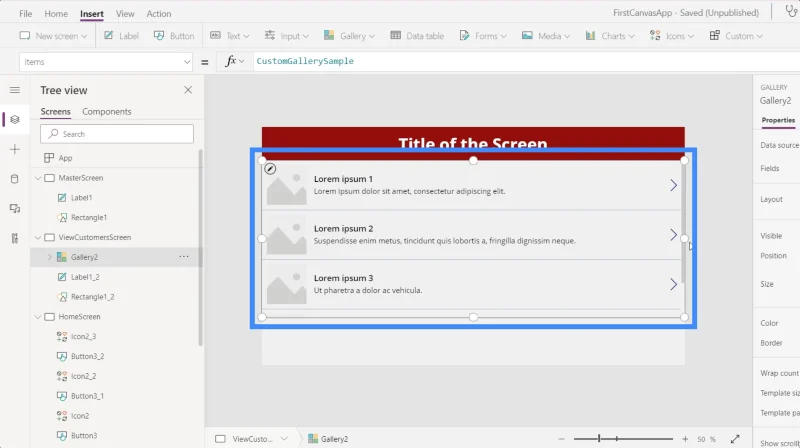Click the gallery edit pencil icon
The image size is (800, 448).
tap(270, 168)
